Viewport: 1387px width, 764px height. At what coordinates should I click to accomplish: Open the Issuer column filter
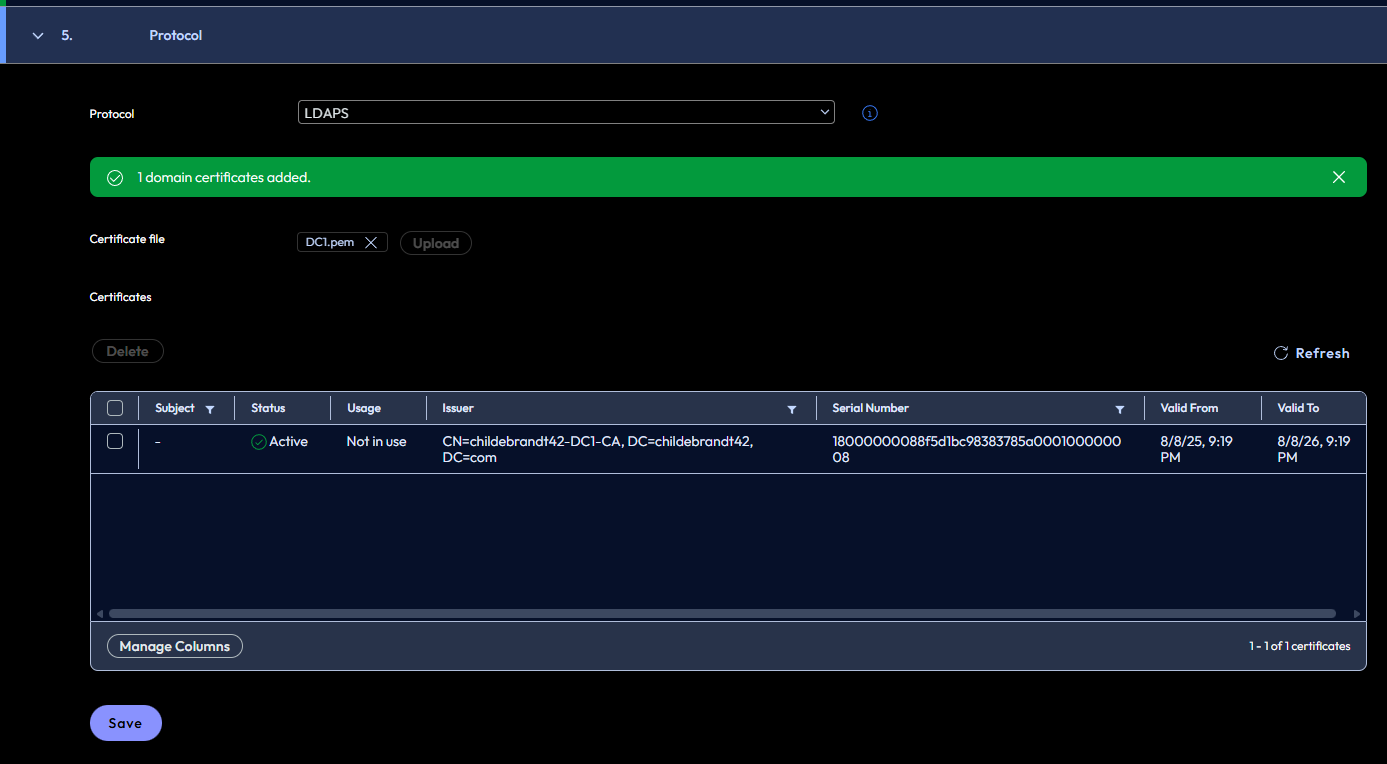click(x=792, y=409)
